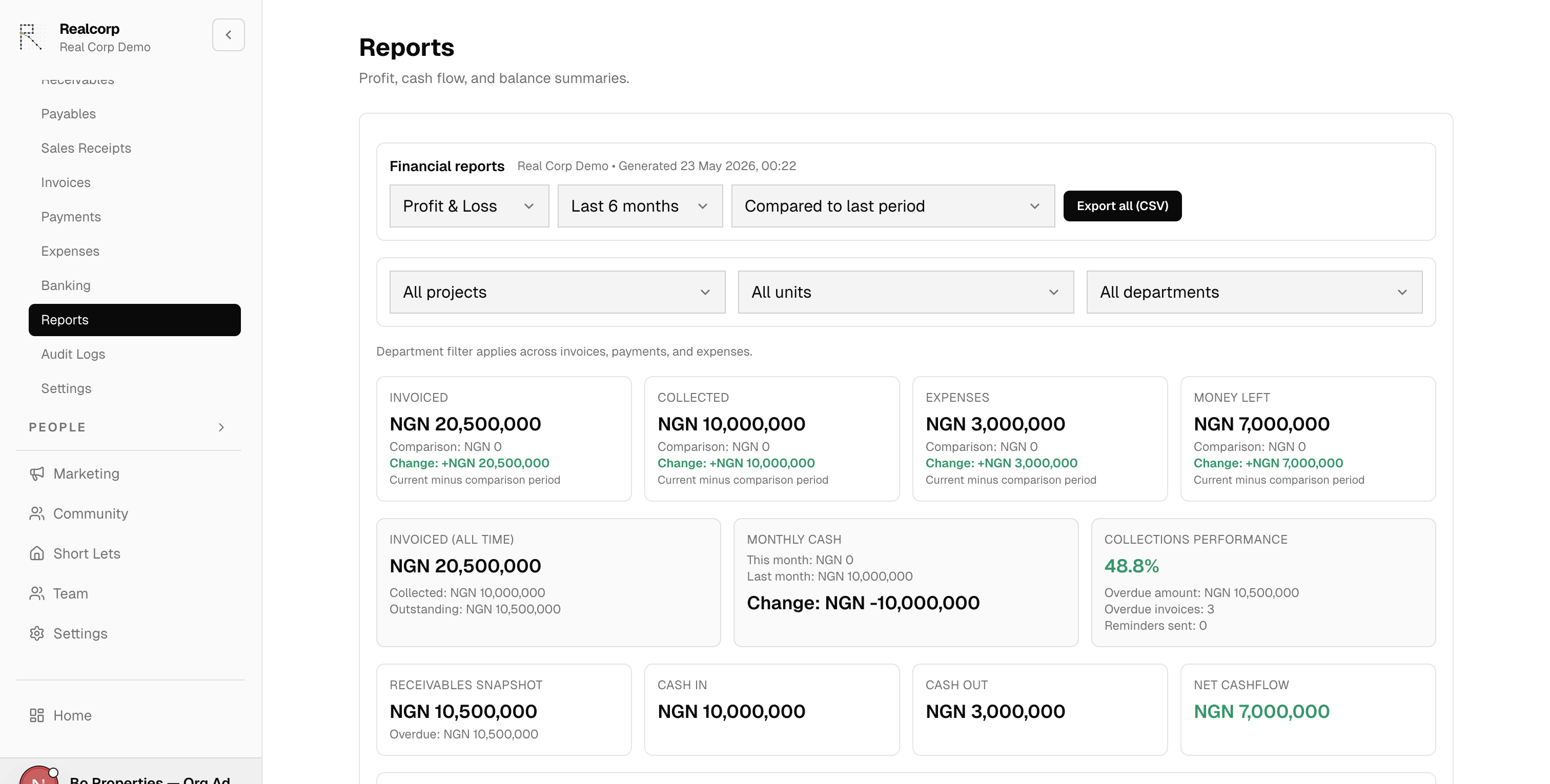Click the Home grid icon
This screenshot has width=1550, height=784.
point(37,715)
